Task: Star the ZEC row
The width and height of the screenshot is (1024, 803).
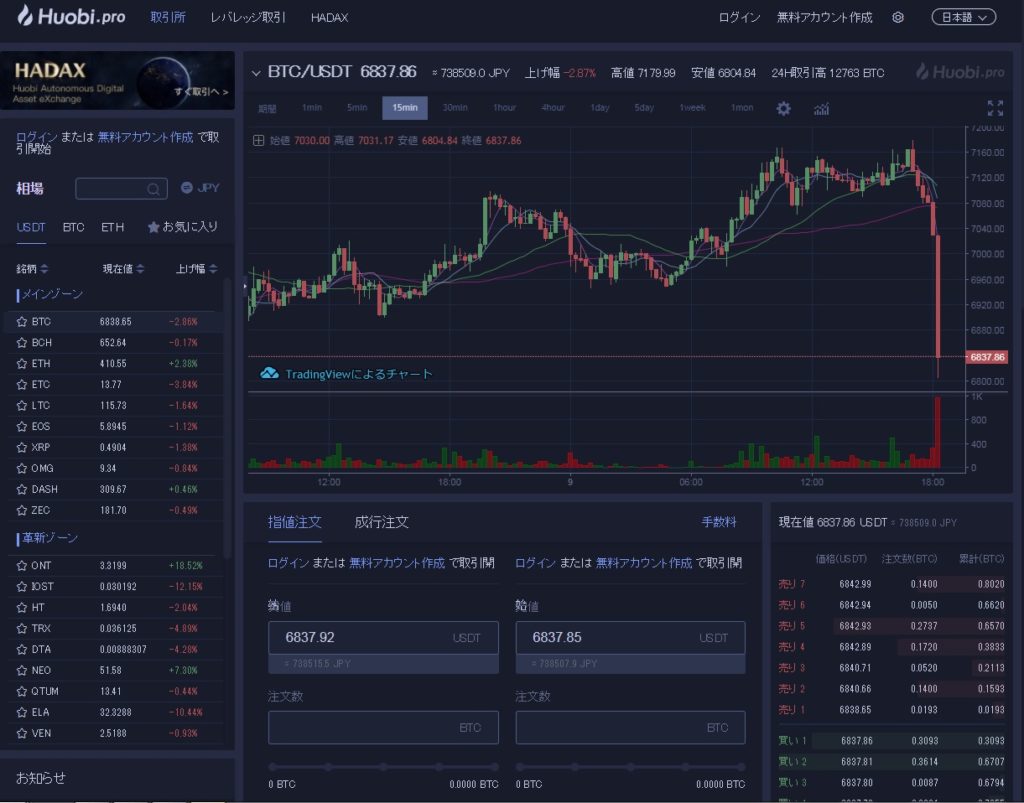Action: pos(22,510)
